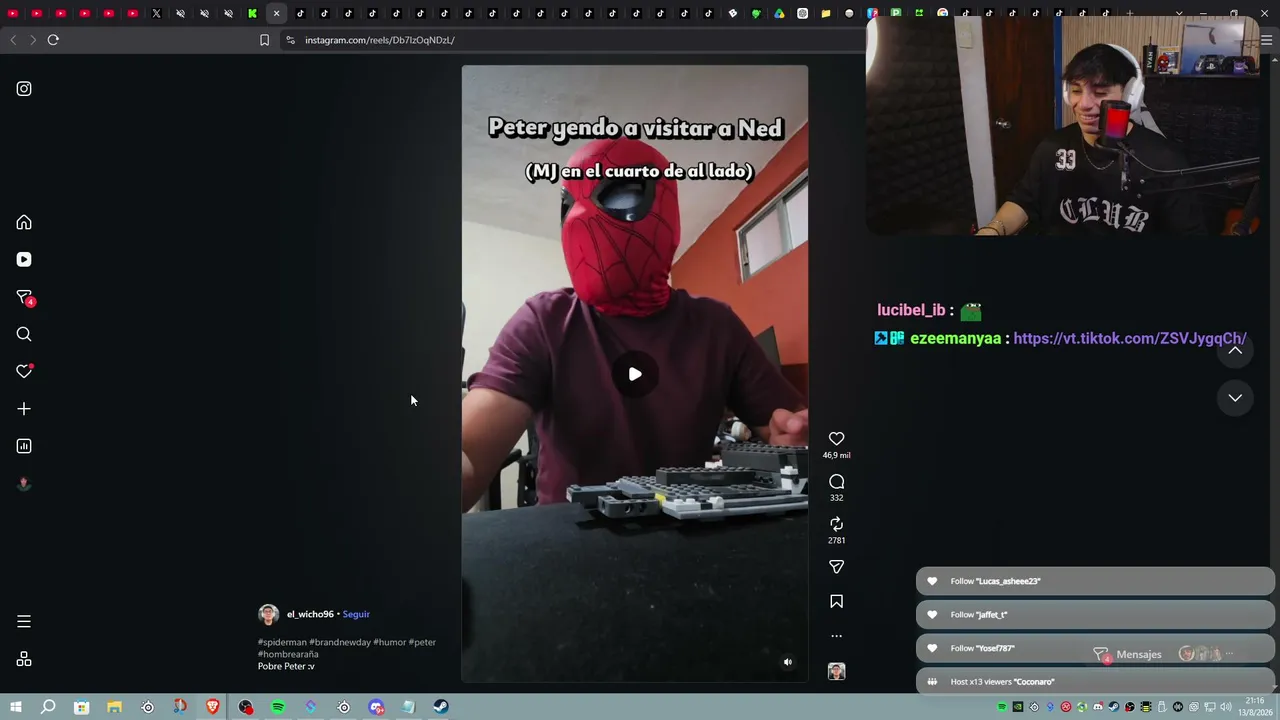Open the reel's audio thumbnail
This screenshot has height=720, width=1280.
[x=837, y=671]
